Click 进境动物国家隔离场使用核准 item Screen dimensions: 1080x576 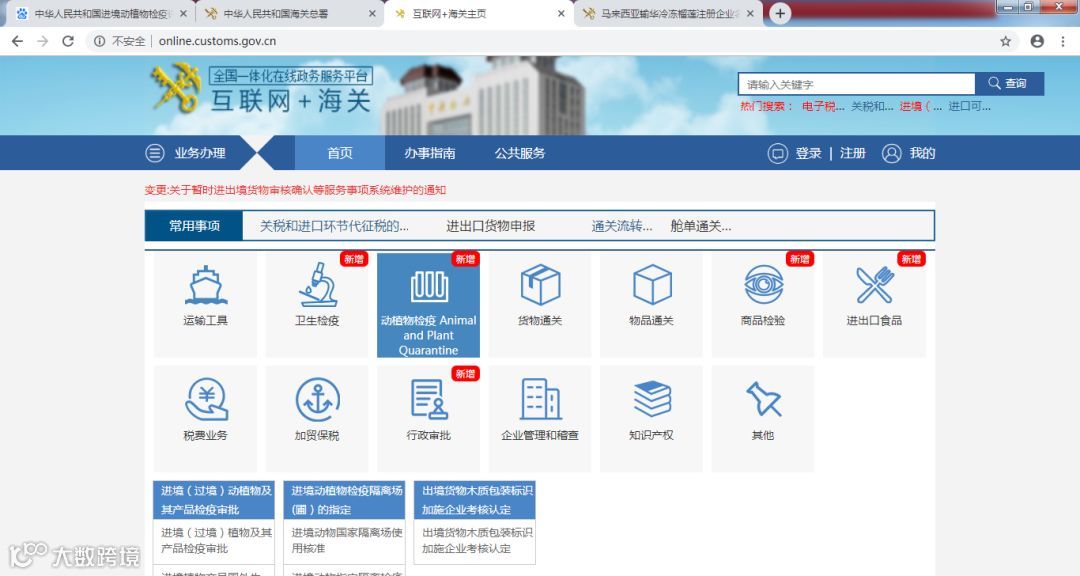[346, 540]
